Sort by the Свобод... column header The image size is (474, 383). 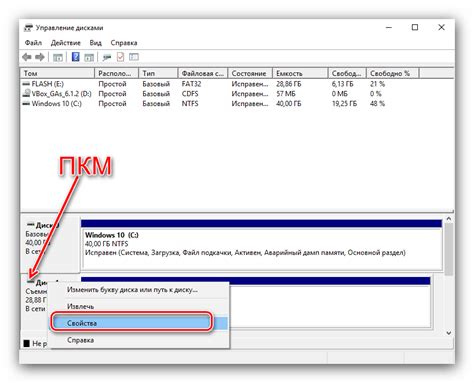347,73
